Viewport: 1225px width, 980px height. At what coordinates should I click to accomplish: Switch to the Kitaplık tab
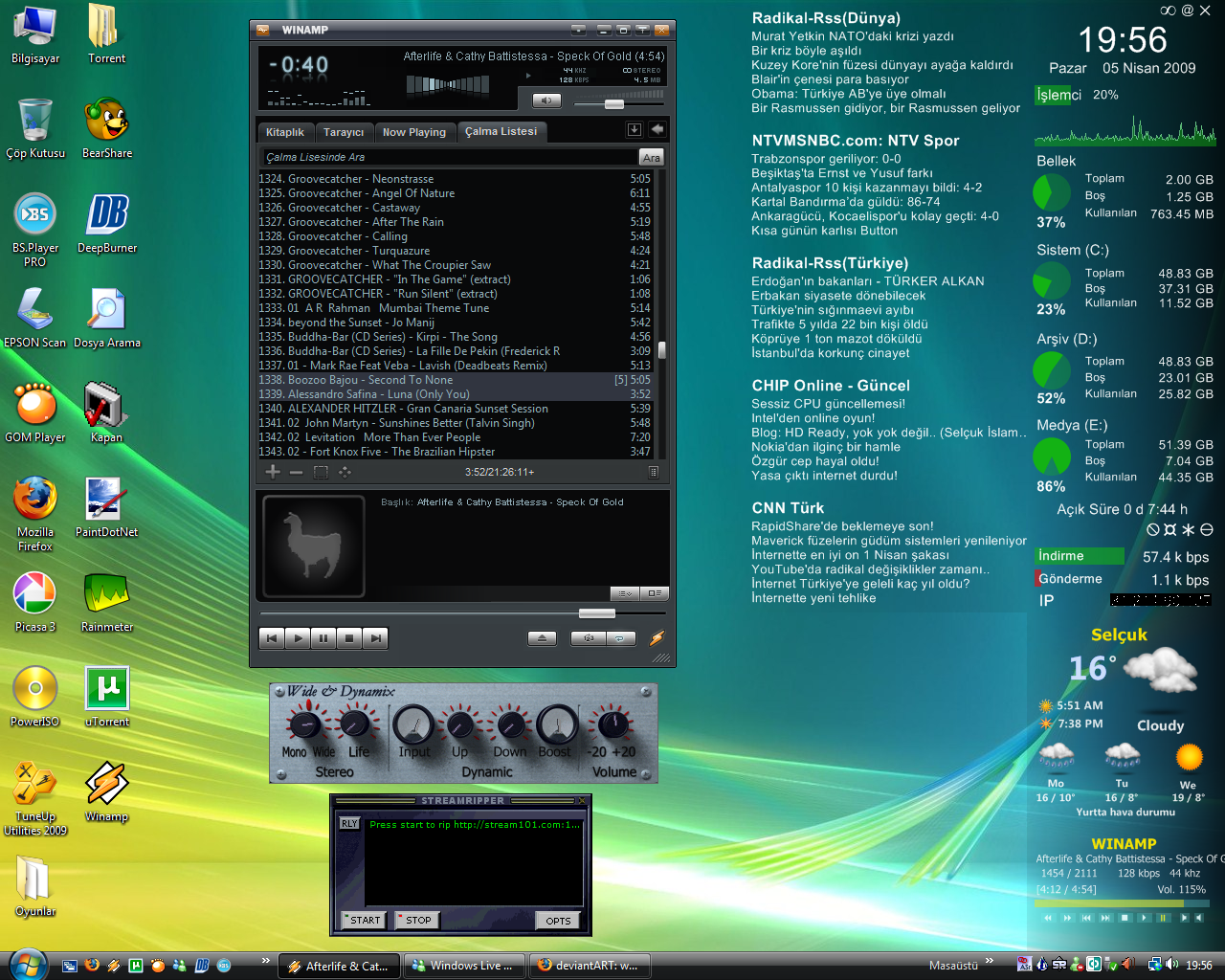point(285,132)
